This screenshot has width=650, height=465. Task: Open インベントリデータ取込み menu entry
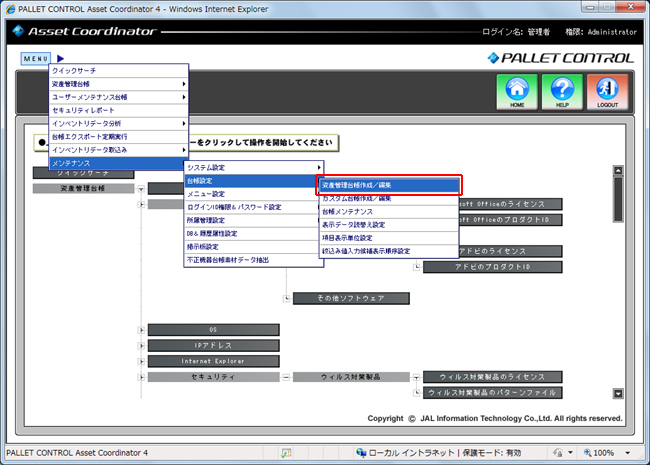click(119, 150)
